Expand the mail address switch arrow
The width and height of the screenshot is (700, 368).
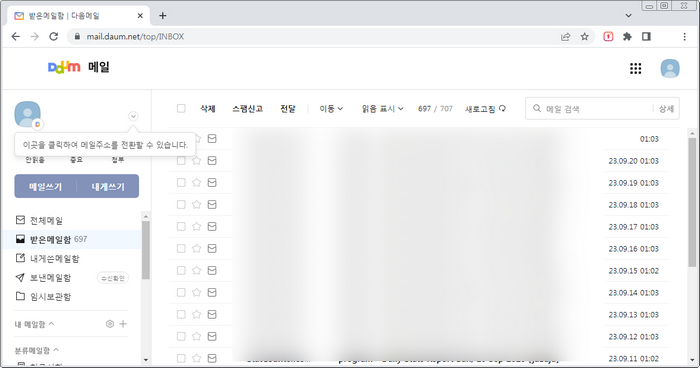pos(133,117)
